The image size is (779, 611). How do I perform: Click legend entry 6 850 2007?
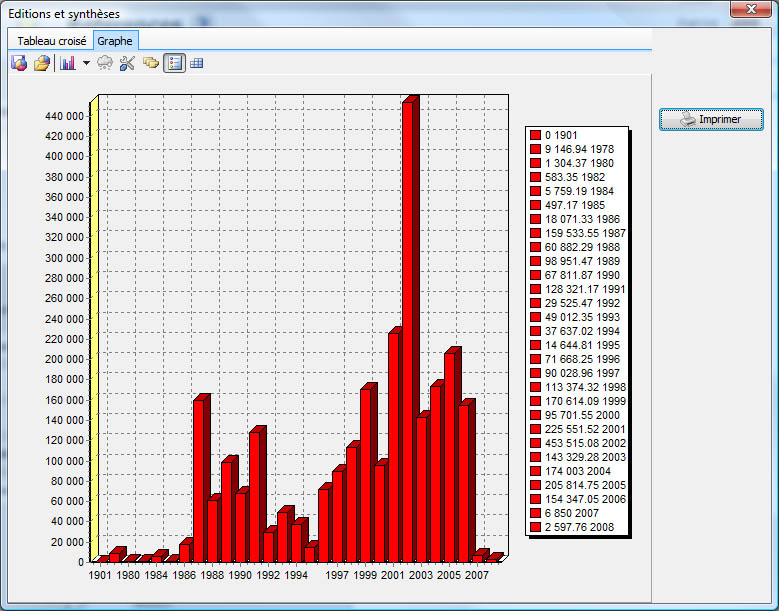click(x=565, y=513)
